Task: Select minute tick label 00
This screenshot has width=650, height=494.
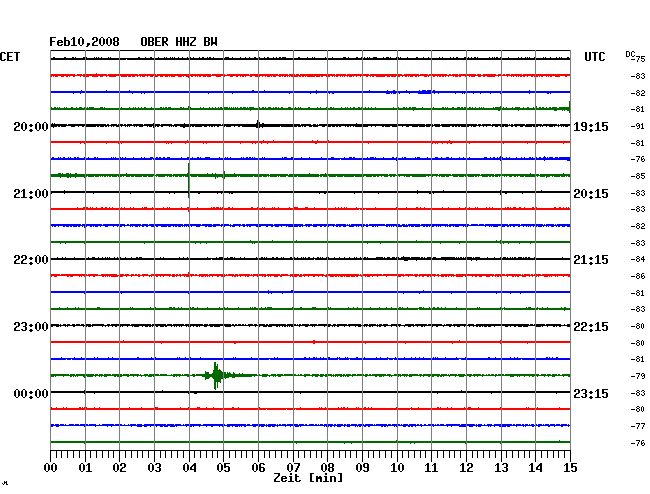Action: pos(51,468)
